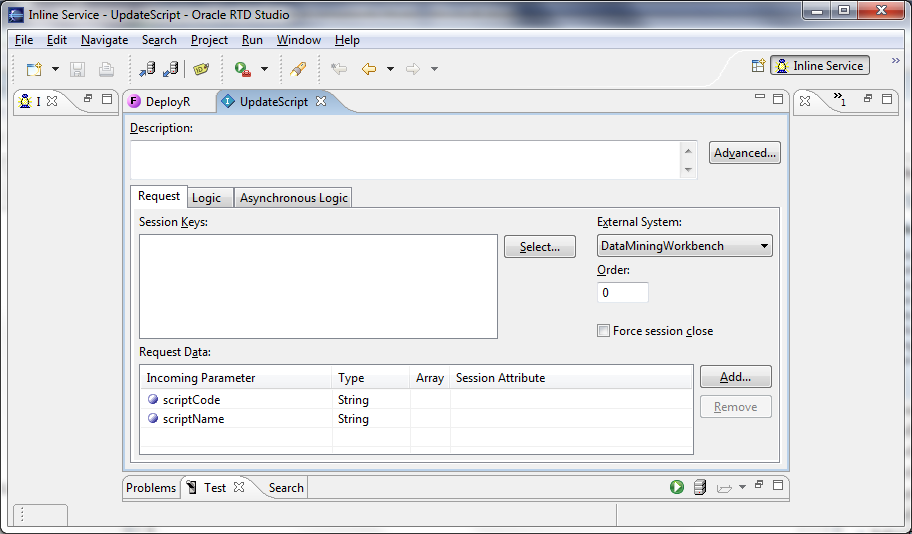
Task: Click the Forward navigation arrow
Action: click(x=413, y=69)
